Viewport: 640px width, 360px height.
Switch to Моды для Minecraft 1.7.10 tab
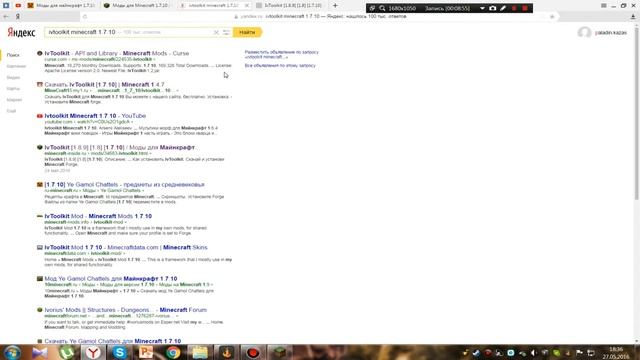point(136,5)
